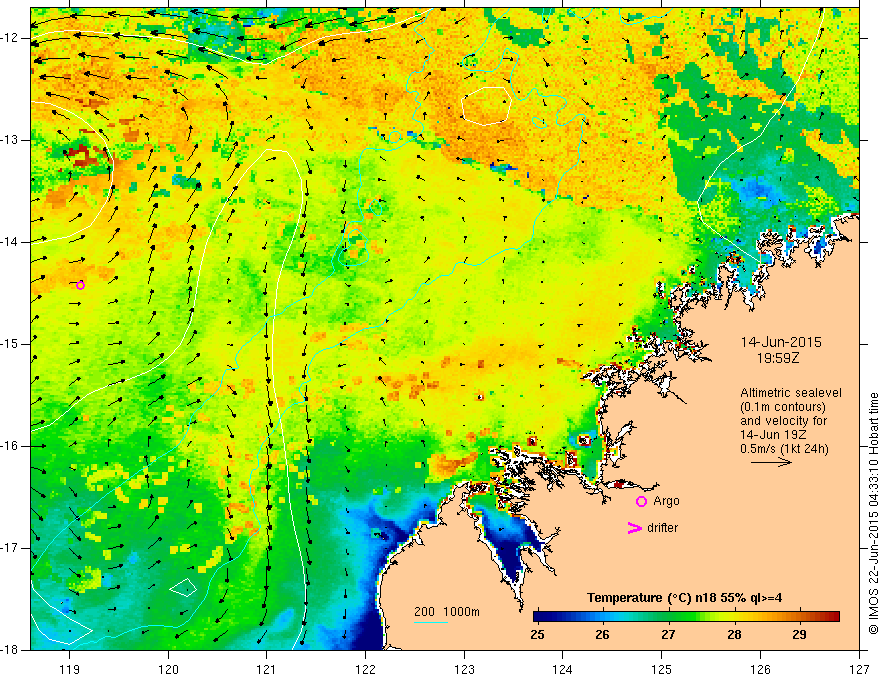880x680 pixels.
Task: Click the latitude label -17
Action: click(x=11, y=548)
